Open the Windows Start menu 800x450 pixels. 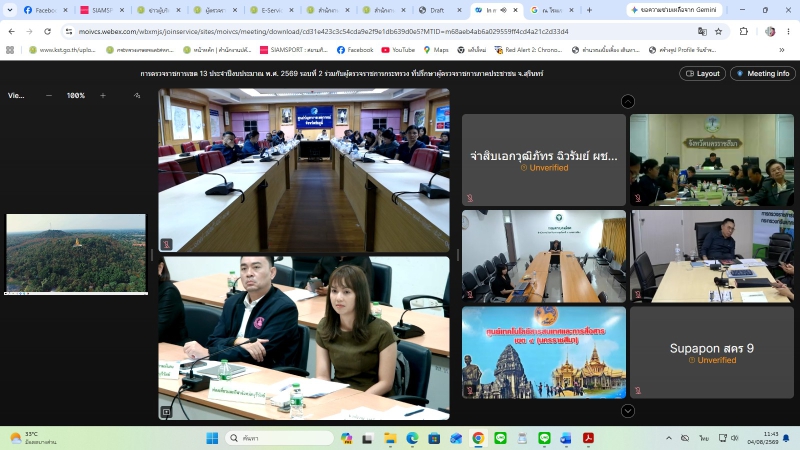click(212, 438)
